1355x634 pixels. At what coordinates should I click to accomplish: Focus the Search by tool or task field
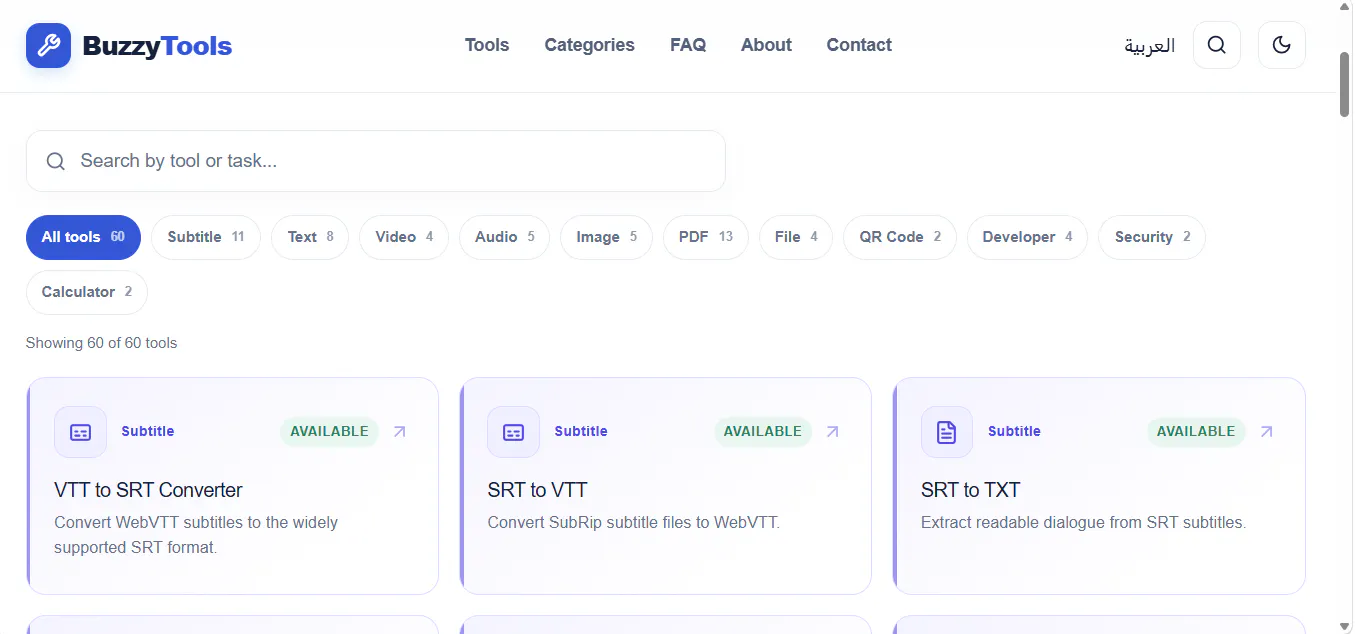tap(375, 161)
